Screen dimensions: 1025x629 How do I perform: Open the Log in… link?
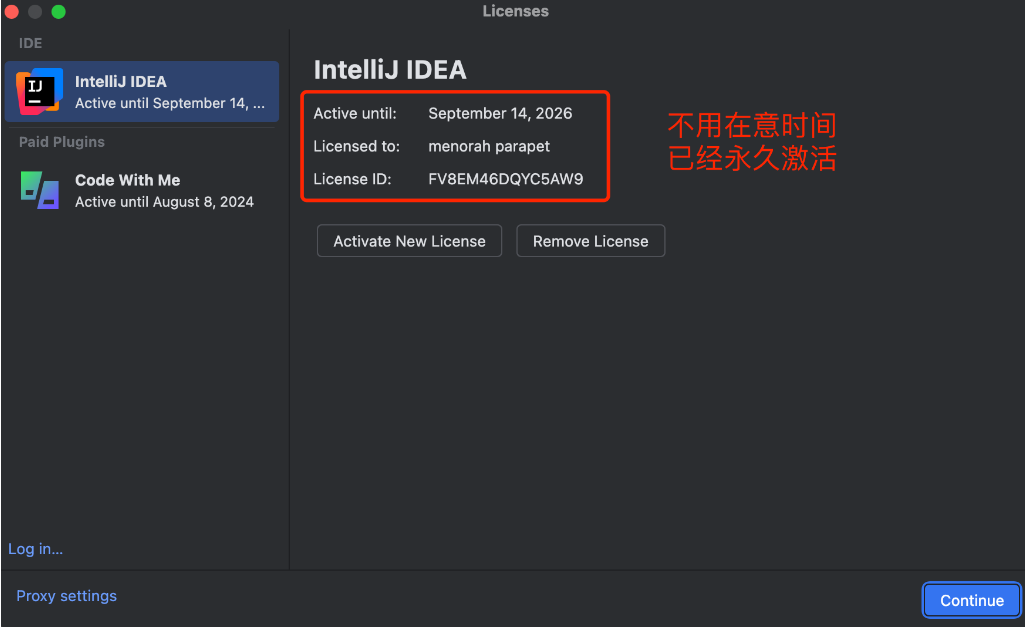coord(35,549)
